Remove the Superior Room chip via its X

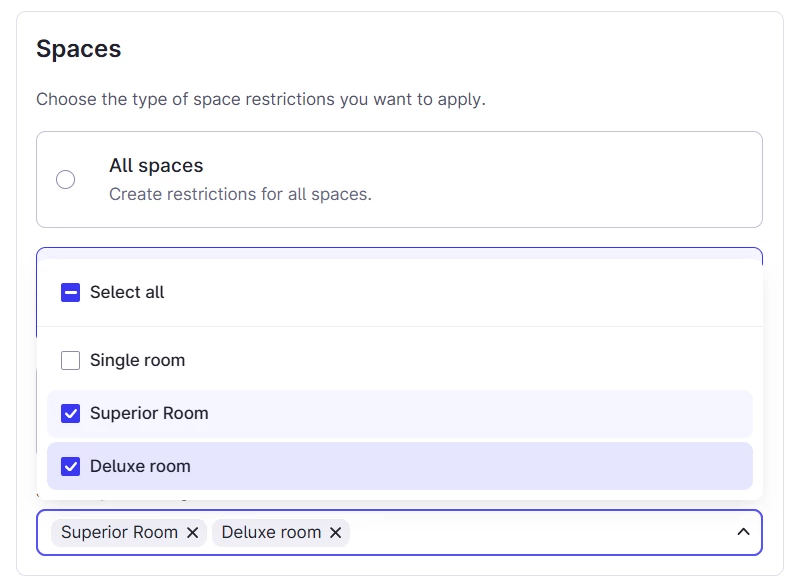click(192, 533)
